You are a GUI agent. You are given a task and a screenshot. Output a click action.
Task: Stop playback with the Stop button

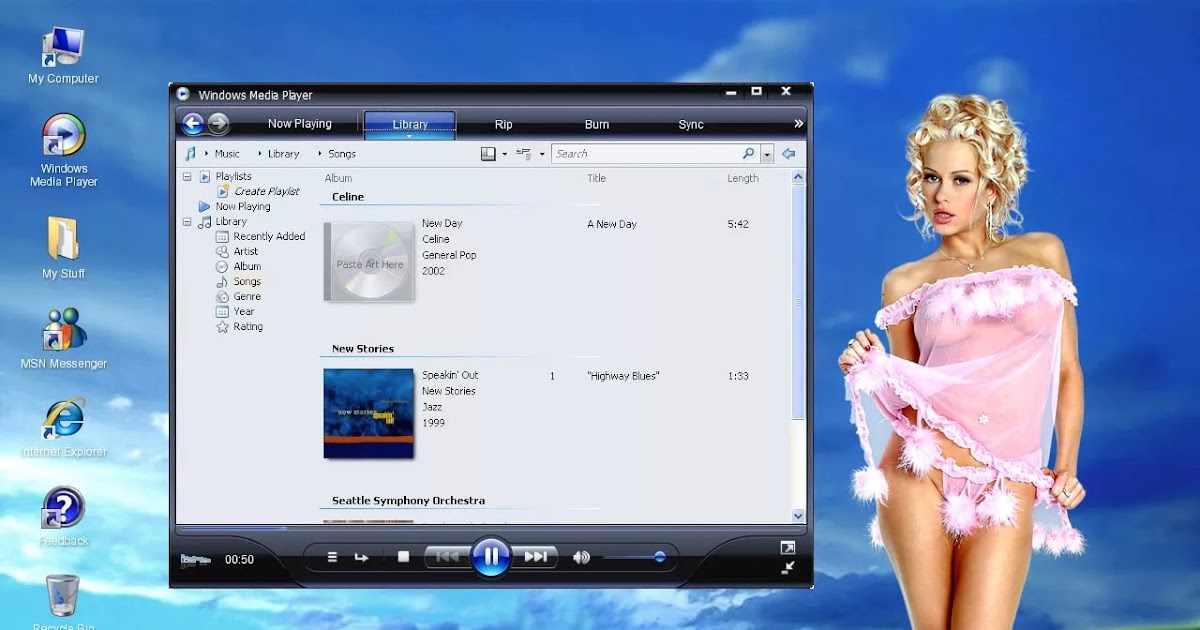403,557
